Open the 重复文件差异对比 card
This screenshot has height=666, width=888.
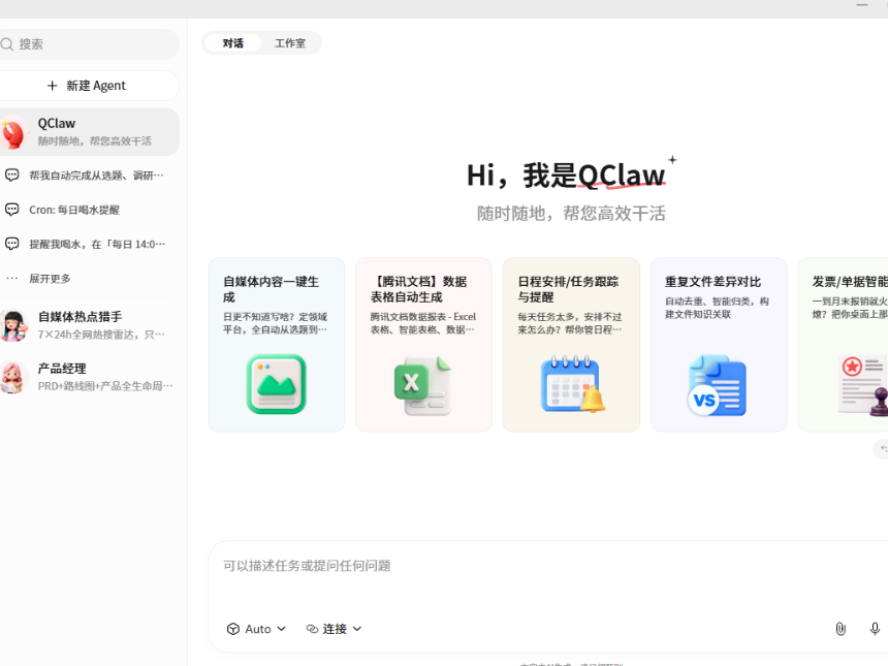pyautogui.click(x=719, y=345)
